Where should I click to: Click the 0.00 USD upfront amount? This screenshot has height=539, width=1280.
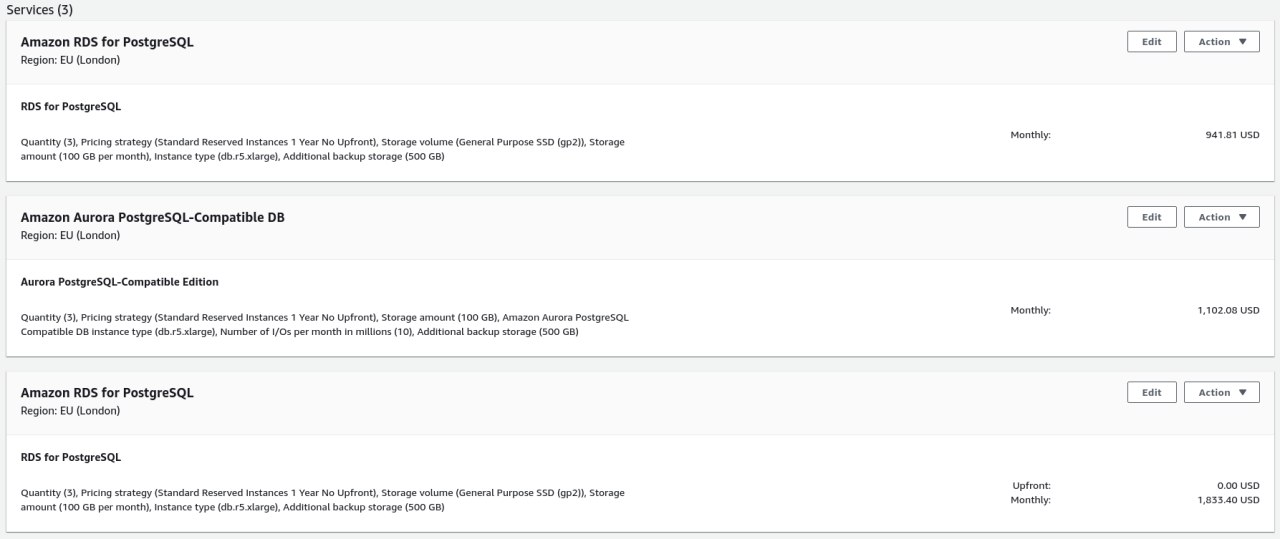pos(1237,485)
